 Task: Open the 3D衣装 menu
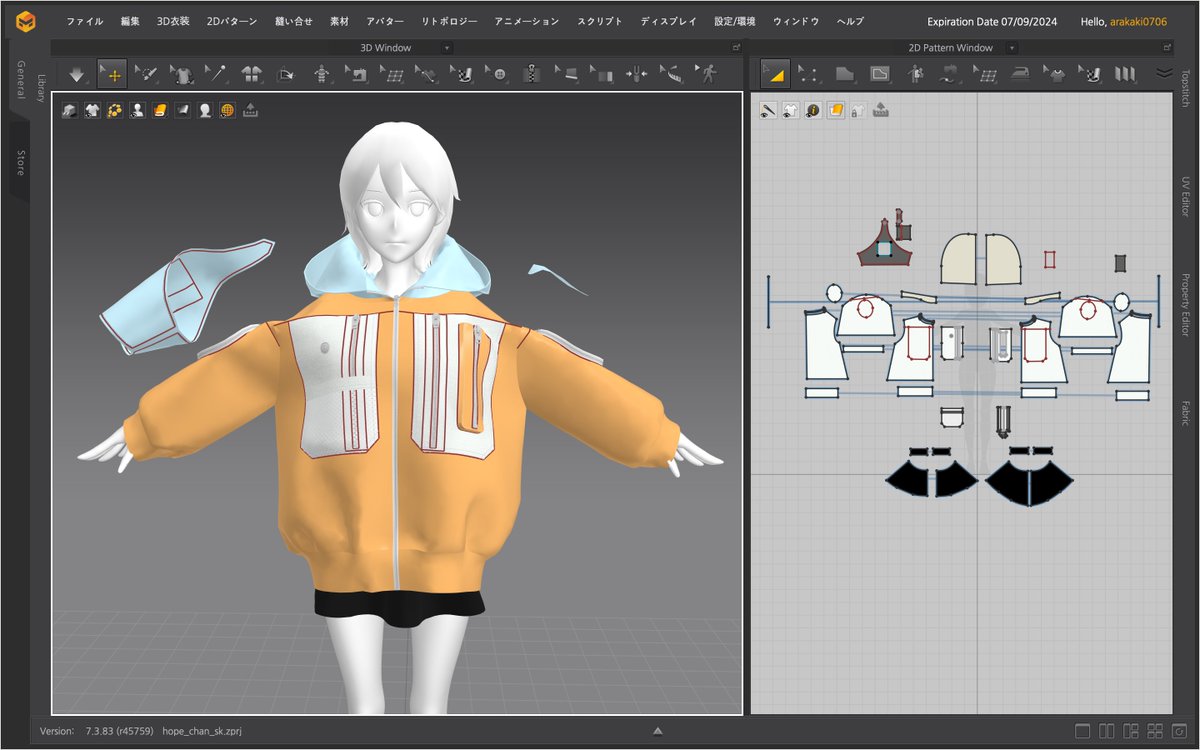[x=173, y=21]
